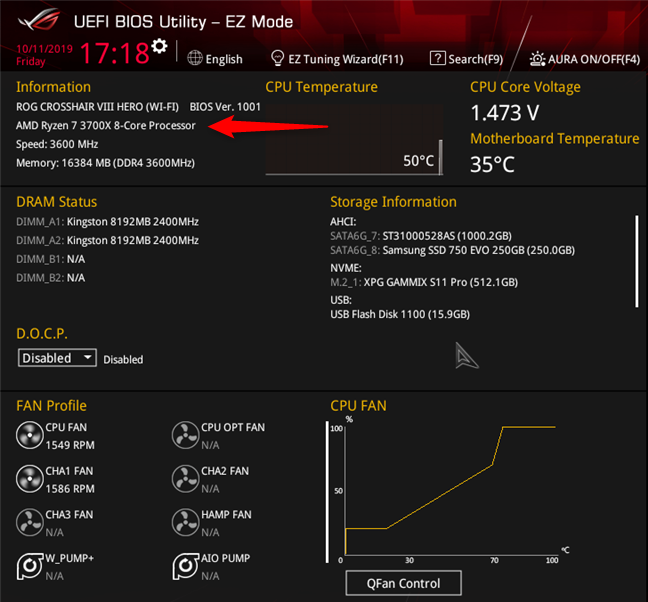Select the CPU FAN icon
Screen dimensions: 648x602
pos(30,435)
